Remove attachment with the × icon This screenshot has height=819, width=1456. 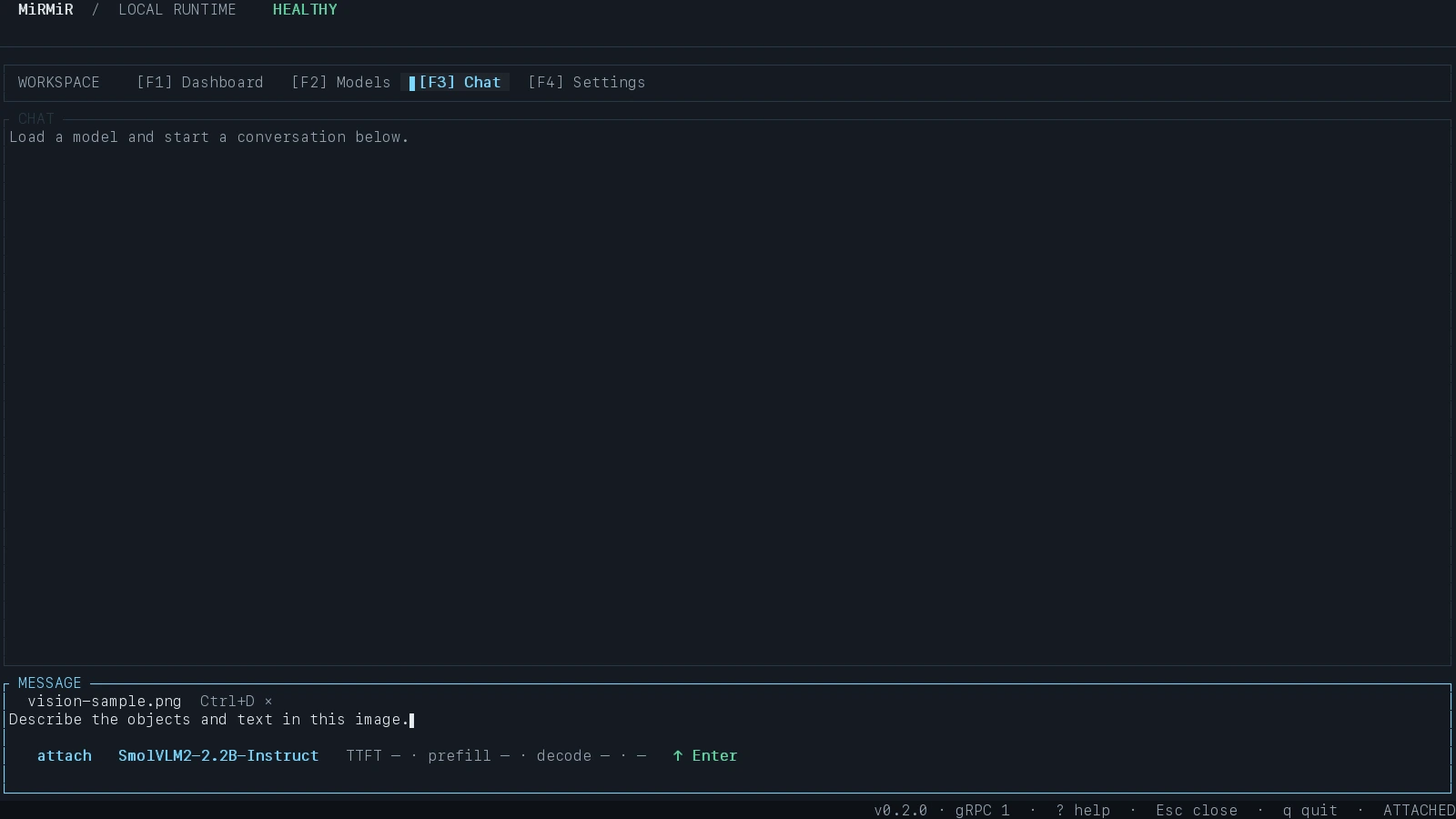point(268,702)
